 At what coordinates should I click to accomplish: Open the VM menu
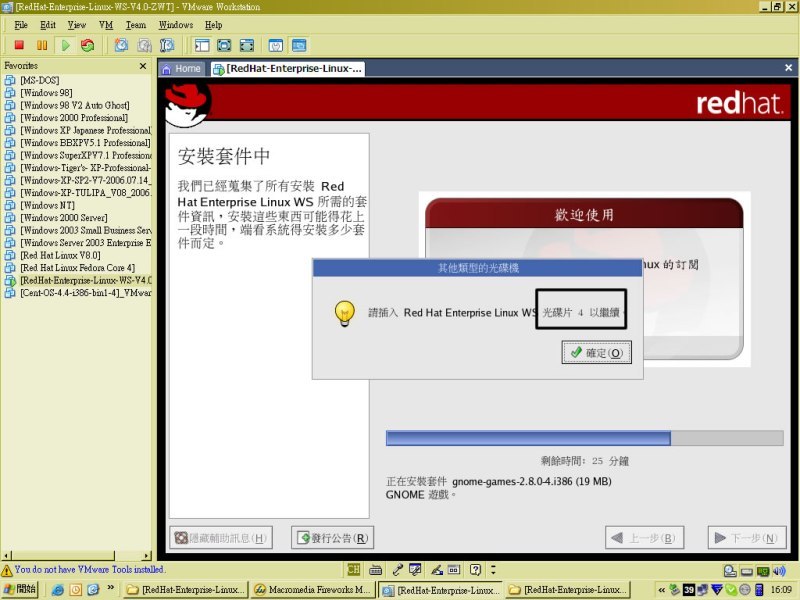pos(106,25)
